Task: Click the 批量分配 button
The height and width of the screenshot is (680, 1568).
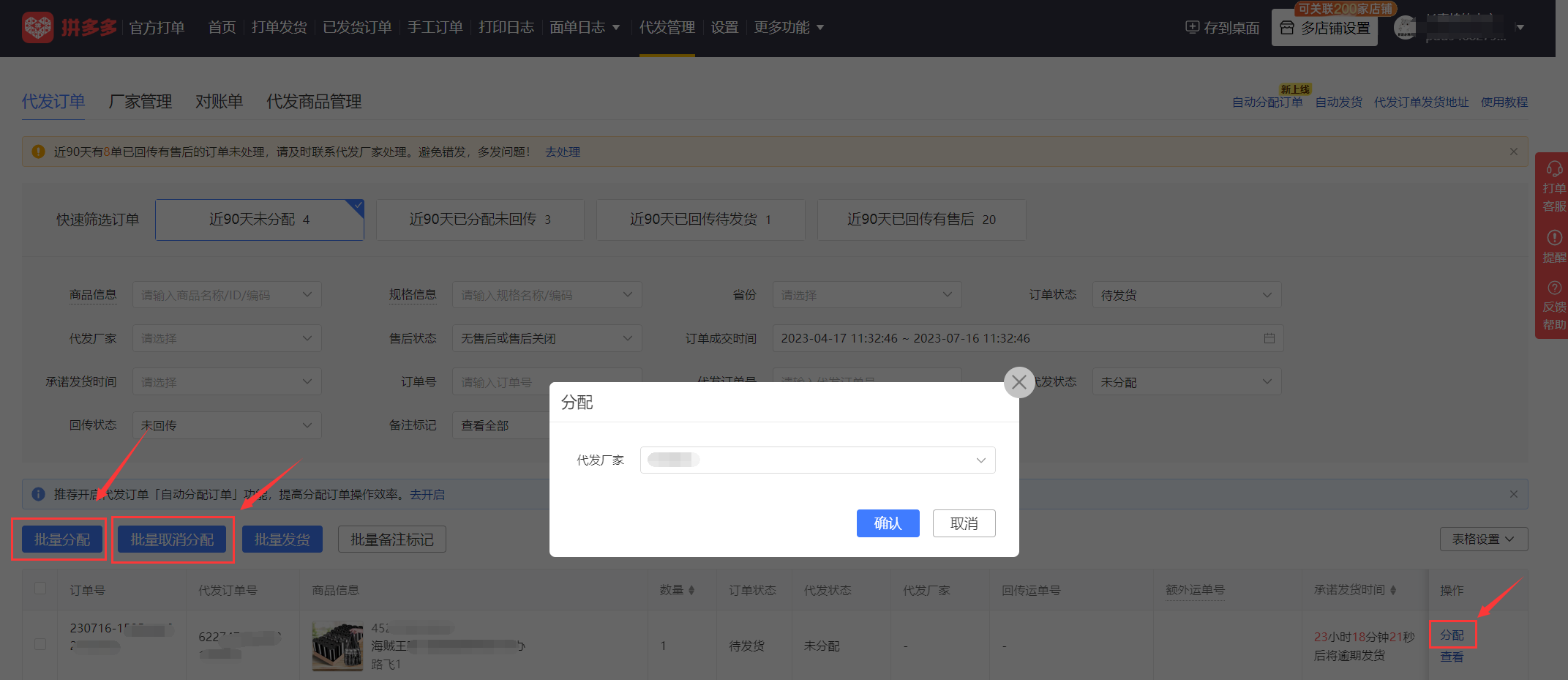Action: point(61,539)
